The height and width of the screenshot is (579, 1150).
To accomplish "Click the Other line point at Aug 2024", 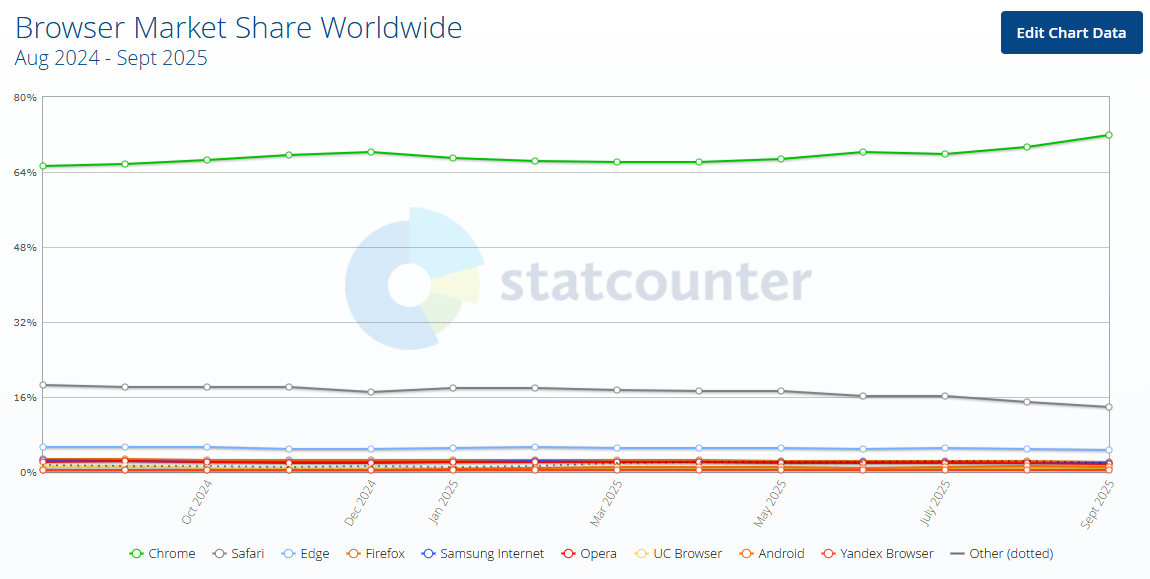I will tap(42, 383).
